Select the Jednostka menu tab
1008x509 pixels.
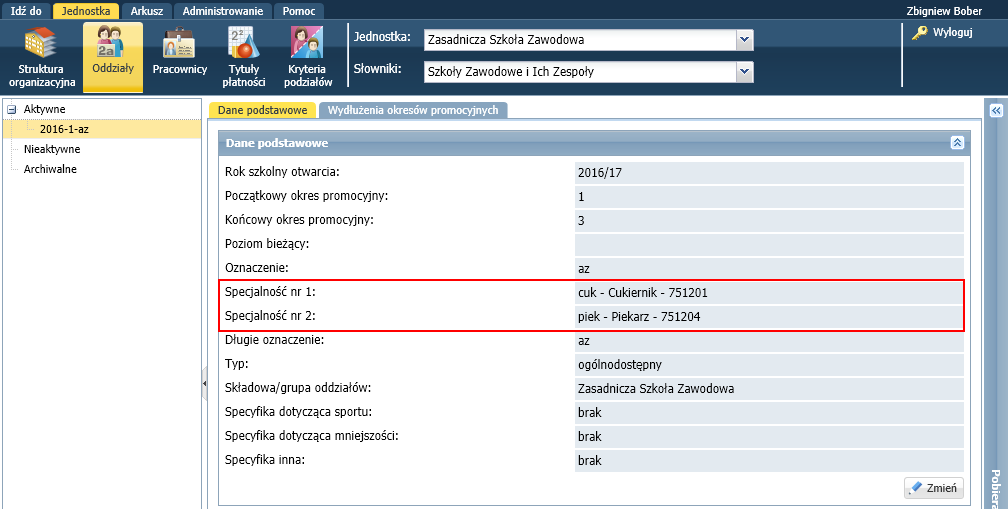click(x=86, y=11)
